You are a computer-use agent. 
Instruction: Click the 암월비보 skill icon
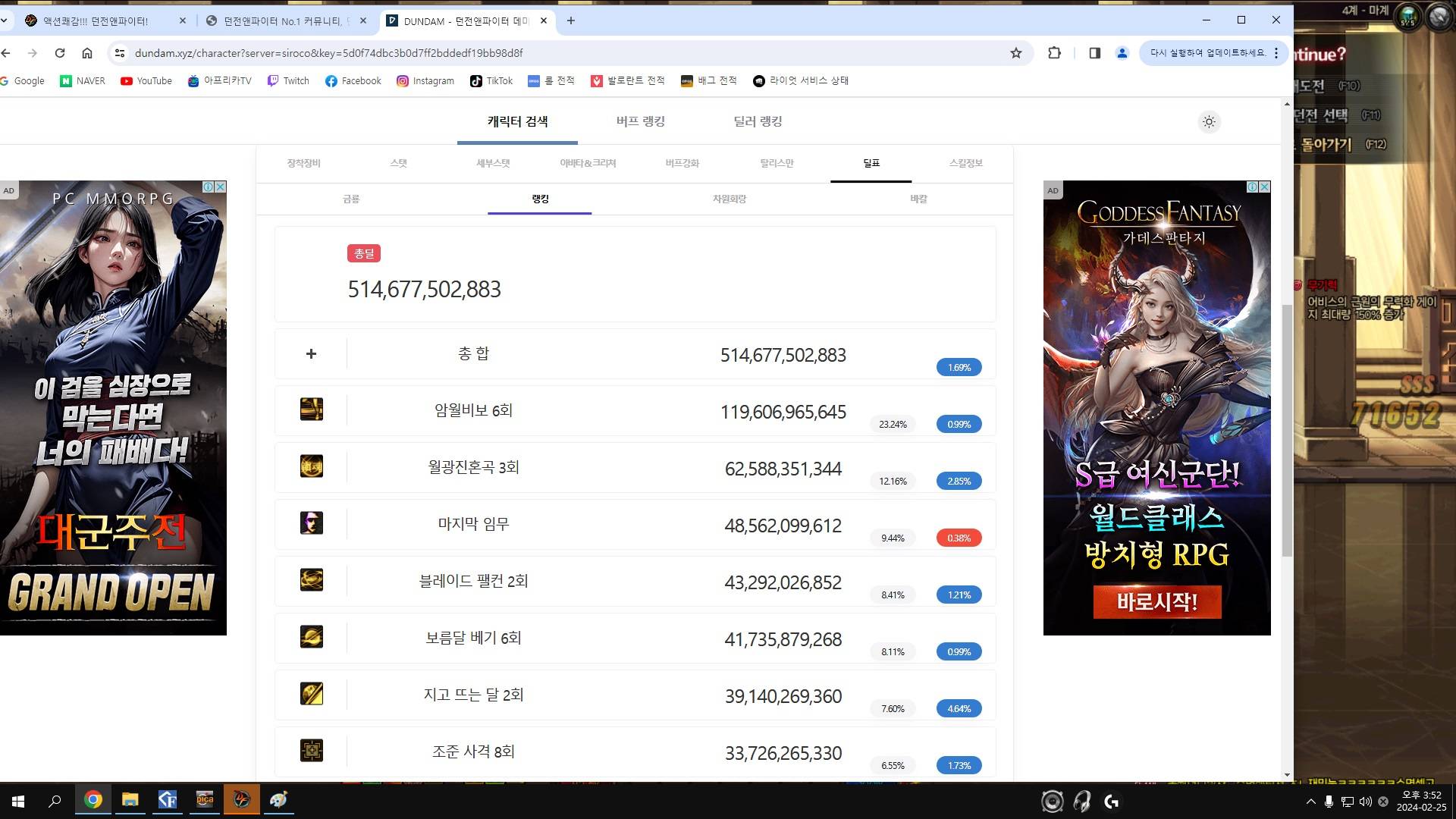coord(312,409)
